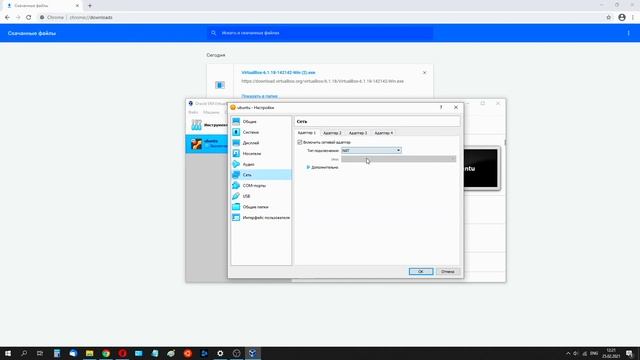Click the VirtualBox exe download link
The width and height of the screenshot is (640, 360).
tap(278, 72)
